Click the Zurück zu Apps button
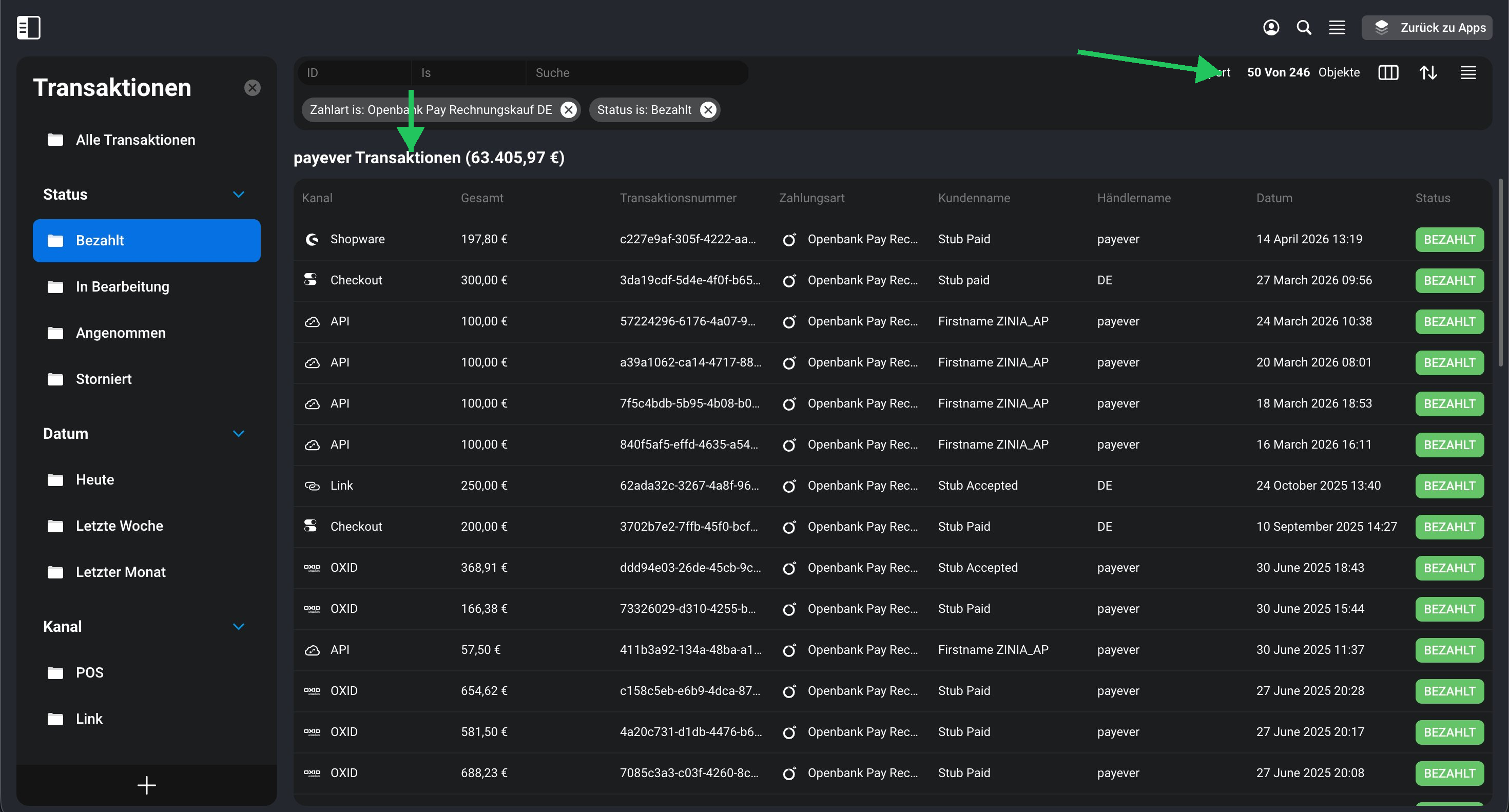Image resolution: width=1509 pixels, height=812 pixels. pyautogui.click(x=1426, y=28)
